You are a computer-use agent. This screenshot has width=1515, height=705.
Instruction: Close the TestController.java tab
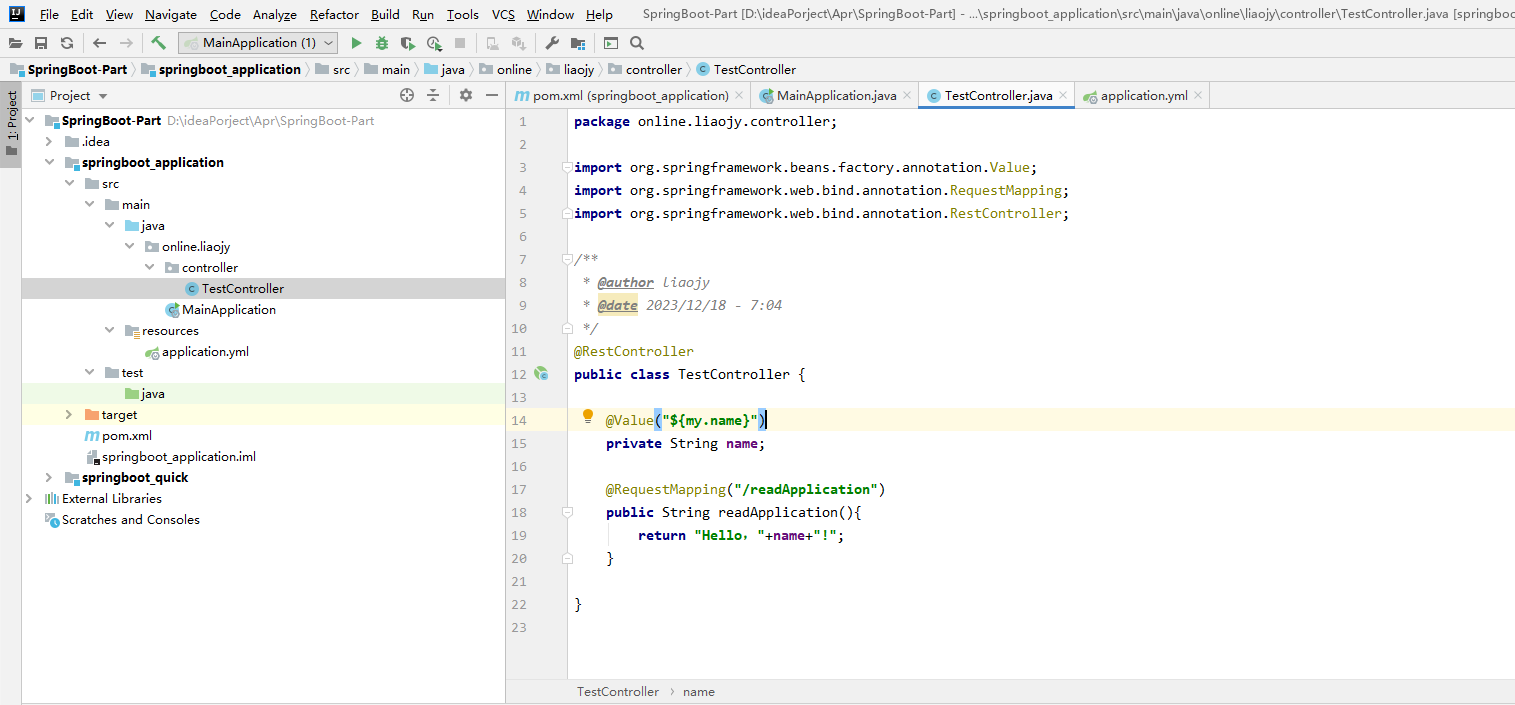tap(1063, 96)
